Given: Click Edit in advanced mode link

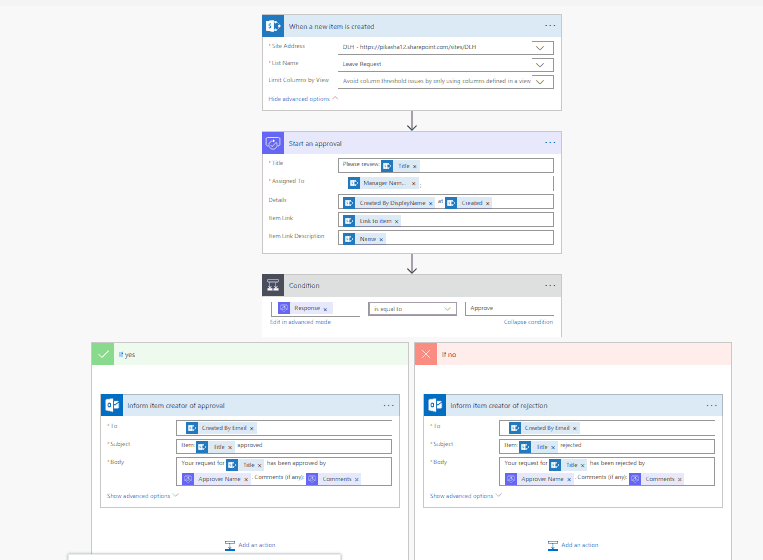Looking at the screenshot, I should [x=300, y=322].
